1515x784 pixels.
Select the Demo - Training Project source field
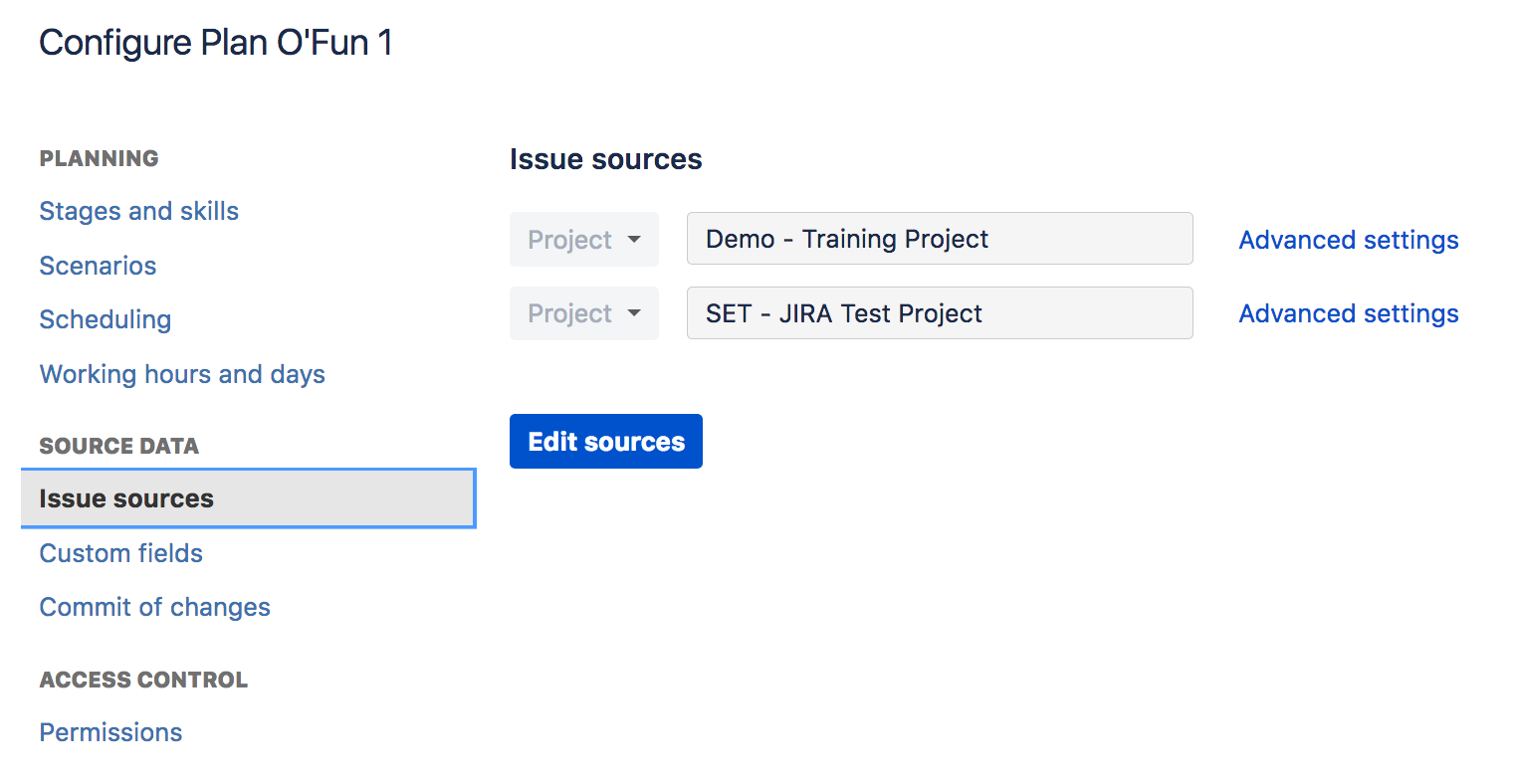(x=939, y=239)
